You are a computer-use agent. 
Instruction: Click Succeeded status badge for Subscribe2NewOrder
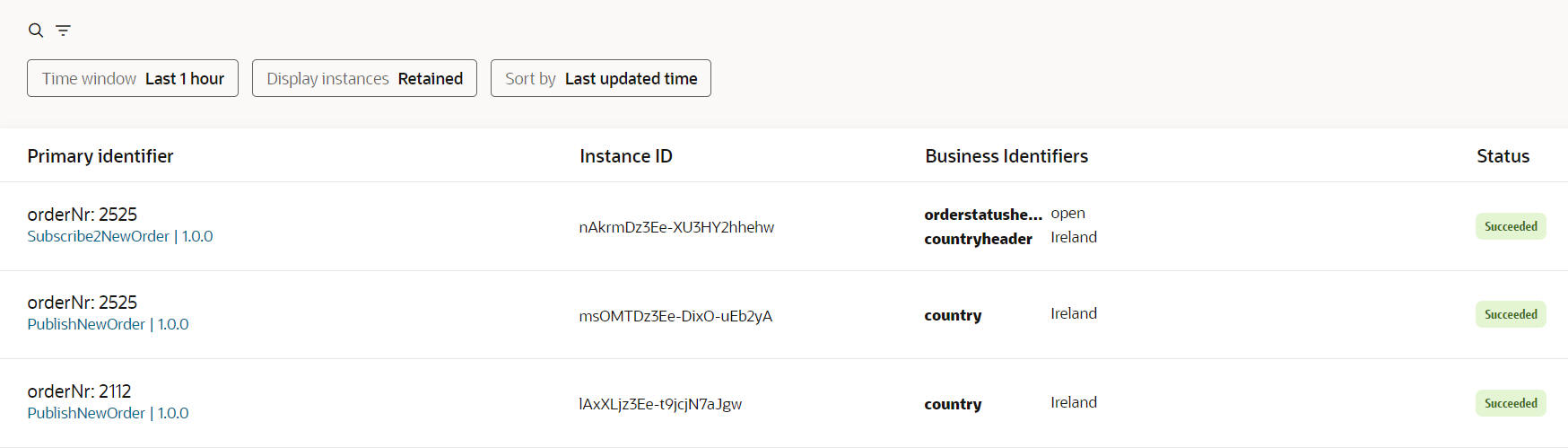point(1511,226)
